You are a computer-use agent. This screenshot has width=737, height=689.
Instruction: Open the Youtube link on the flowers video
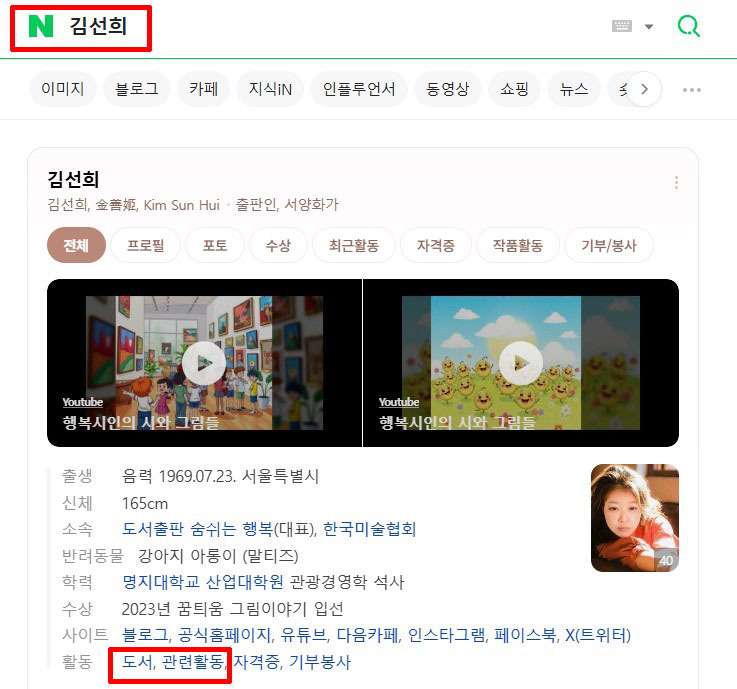(x=399, y=402)
